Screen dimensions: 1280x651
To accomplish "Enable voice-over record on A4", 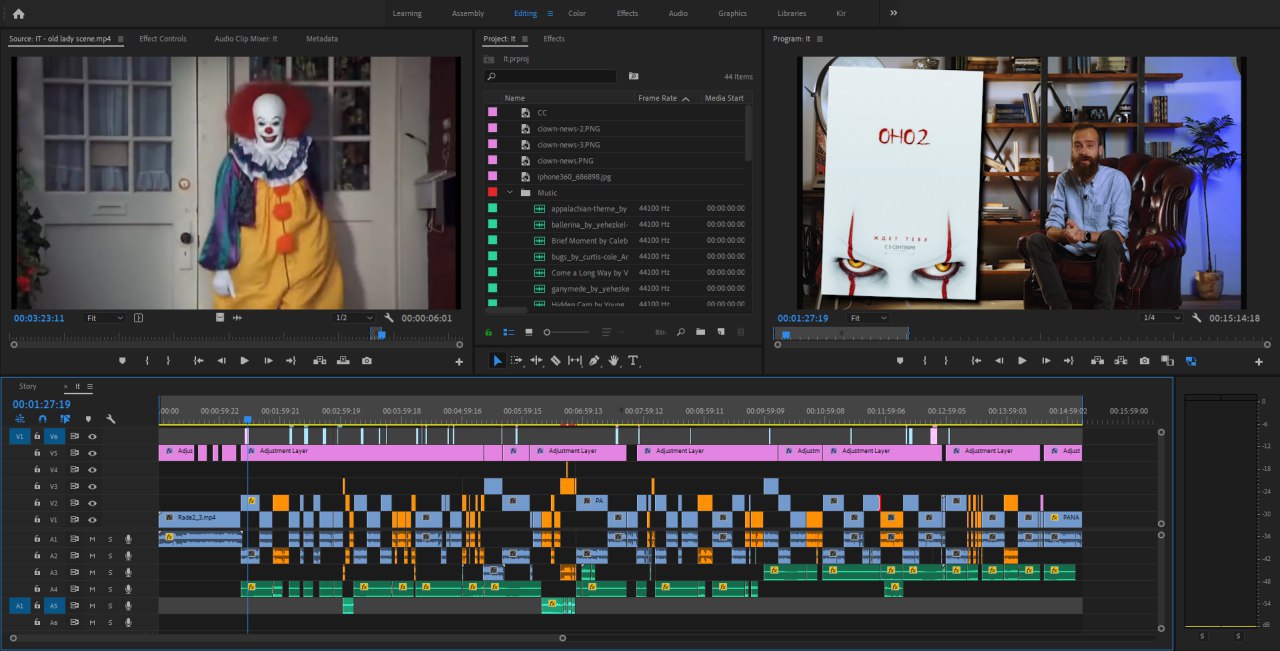I will [128, 589].
